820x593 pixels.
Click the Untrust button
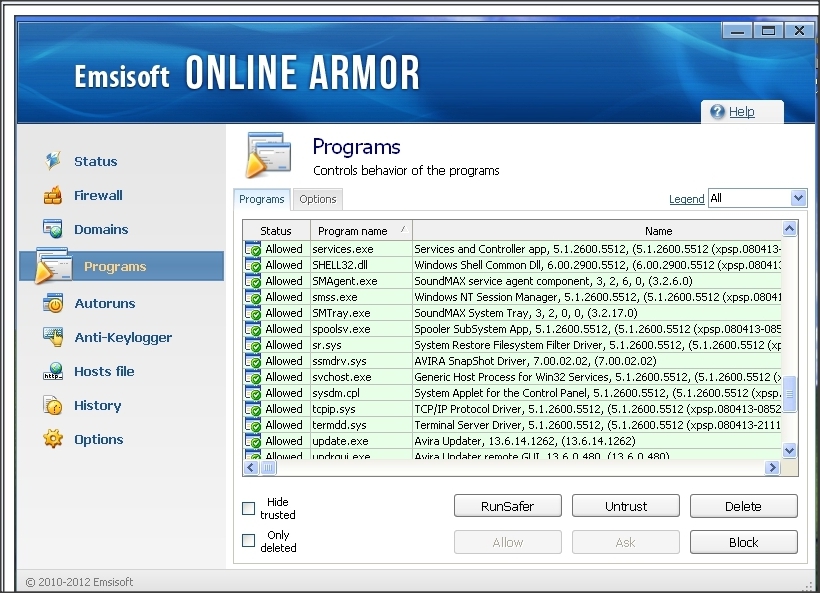click(625, 506)
